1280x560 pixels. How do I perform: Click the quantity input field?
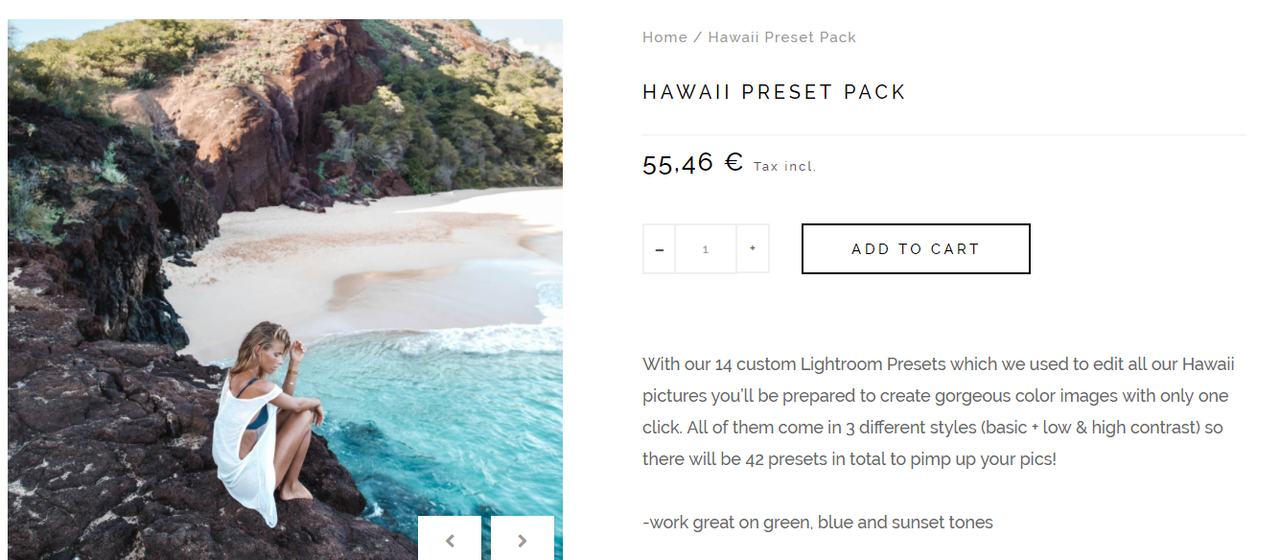[705, 249]
